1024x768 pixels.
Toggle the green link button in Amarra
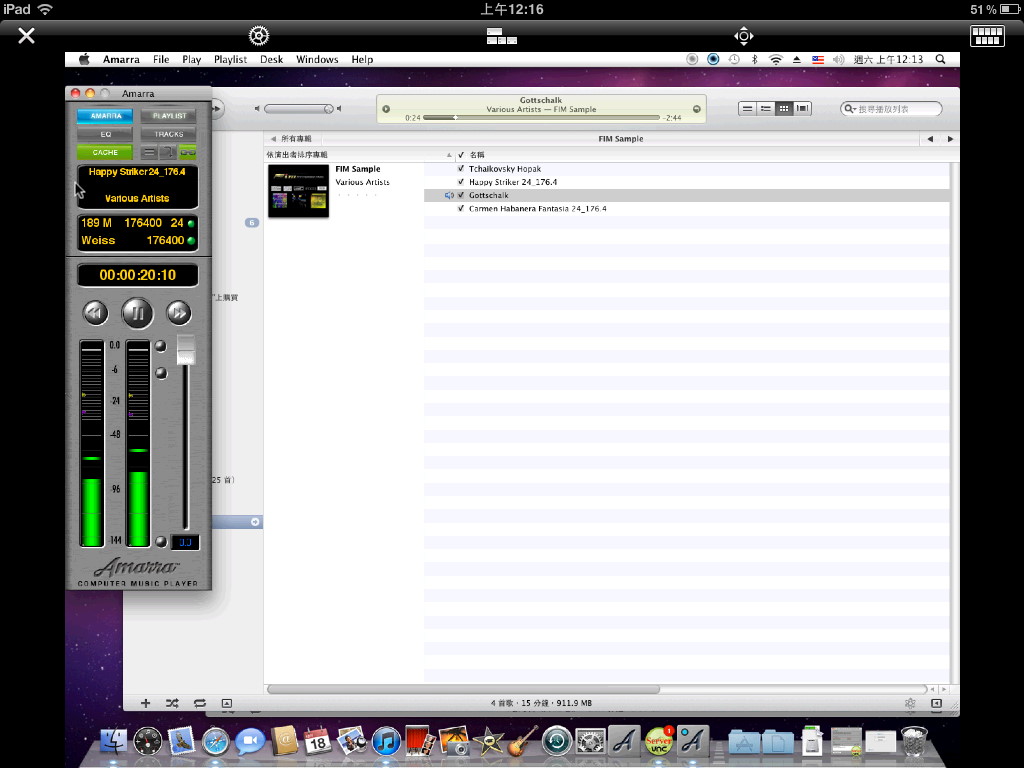click(187, 152)
